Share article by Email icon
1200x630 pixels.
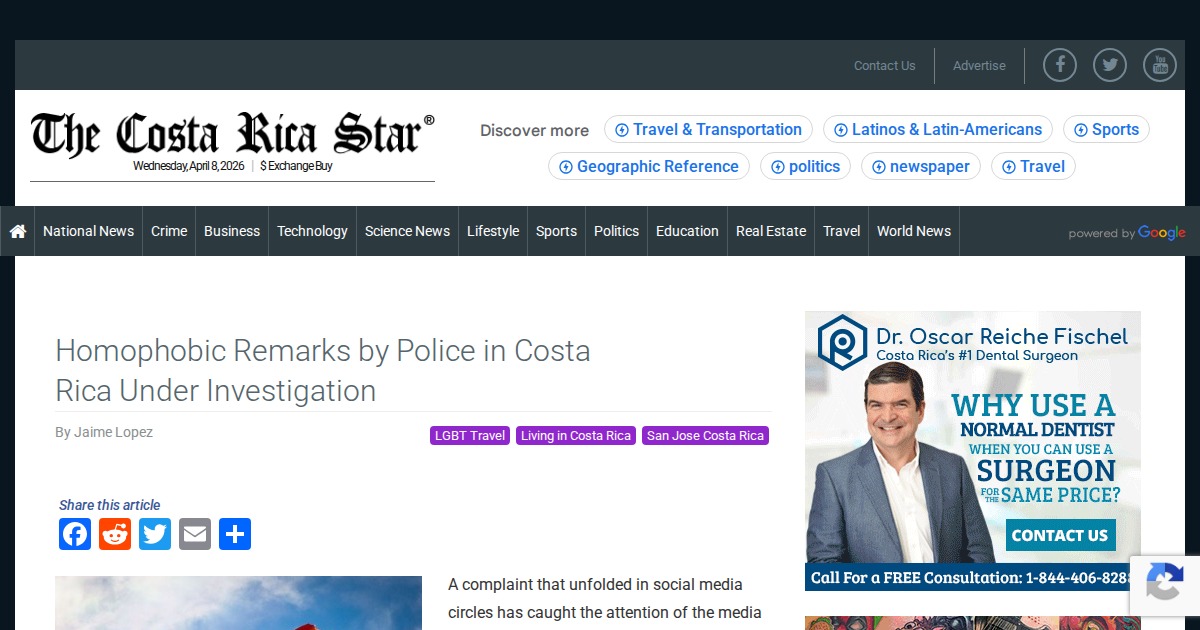point(195,534)
